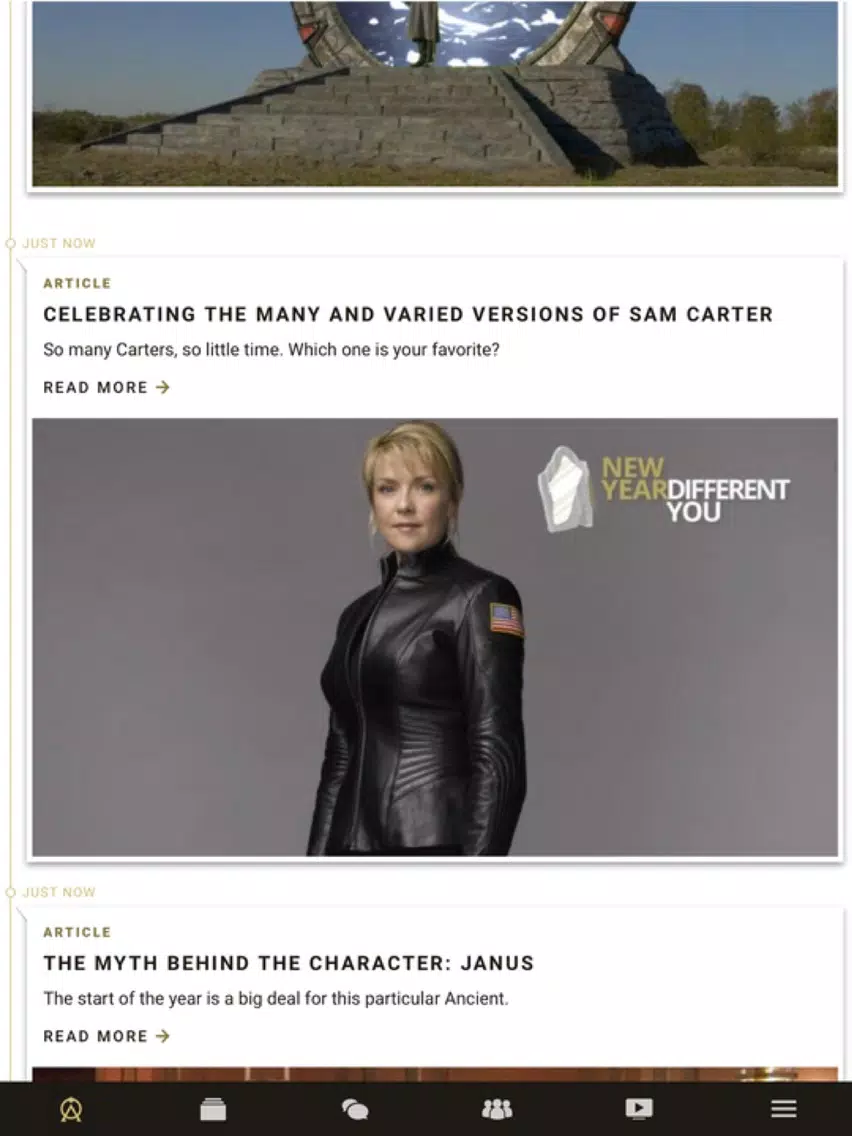Click Read More arrow under Janus article
This screenshot has height=1136, width=852.
click(x=163, y=1036)
